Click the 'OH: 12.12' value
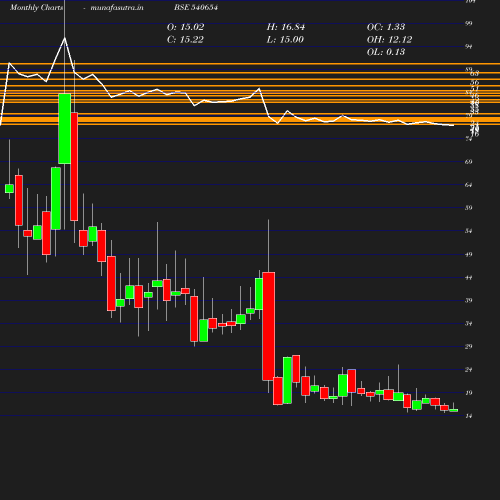This screenshot has width=500, height=500. (x=389, y=40)
